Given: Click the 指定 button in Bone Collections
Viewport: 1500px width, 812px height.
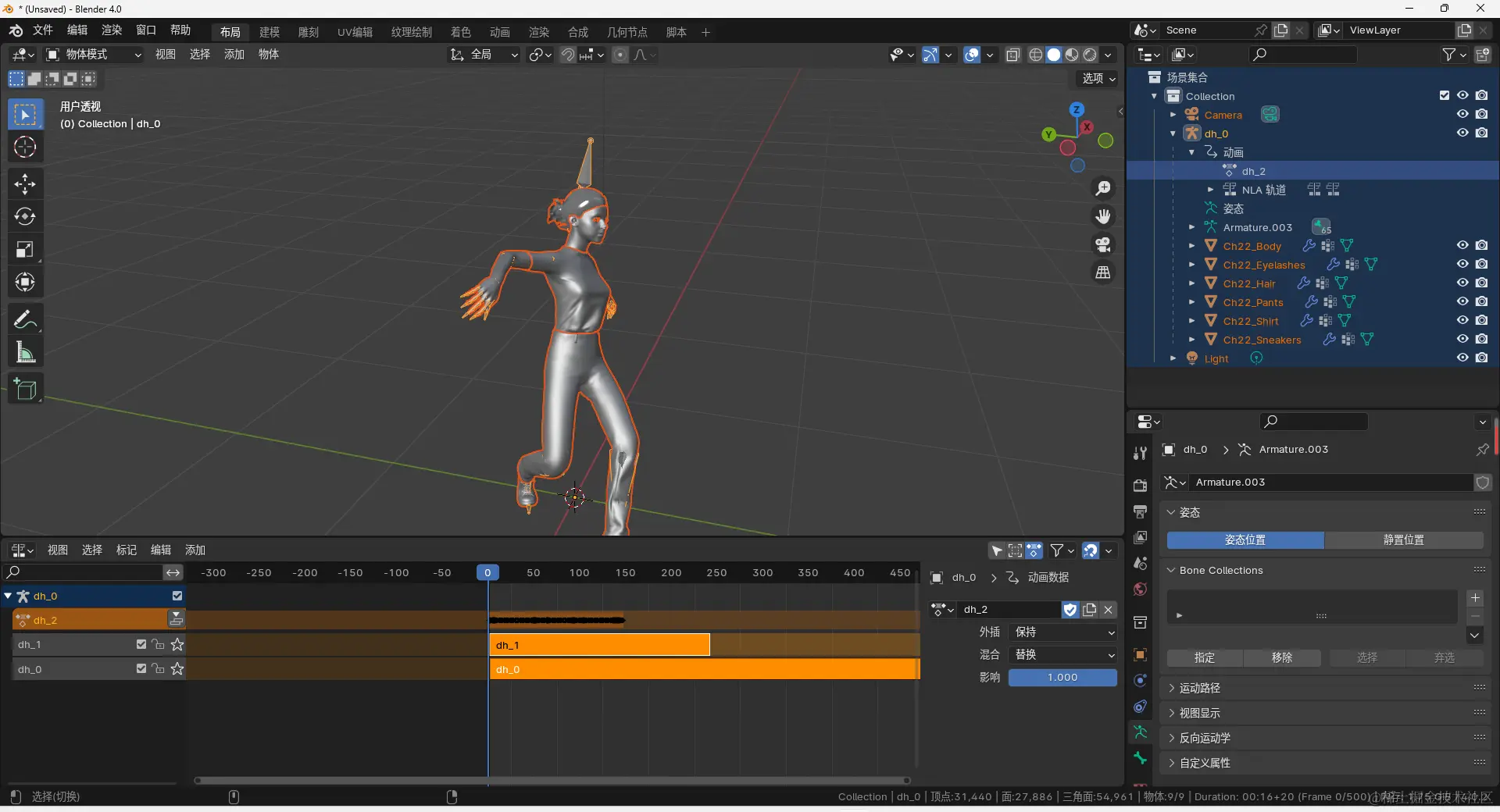Looking at the screenshot, I should click(1204, 658).
